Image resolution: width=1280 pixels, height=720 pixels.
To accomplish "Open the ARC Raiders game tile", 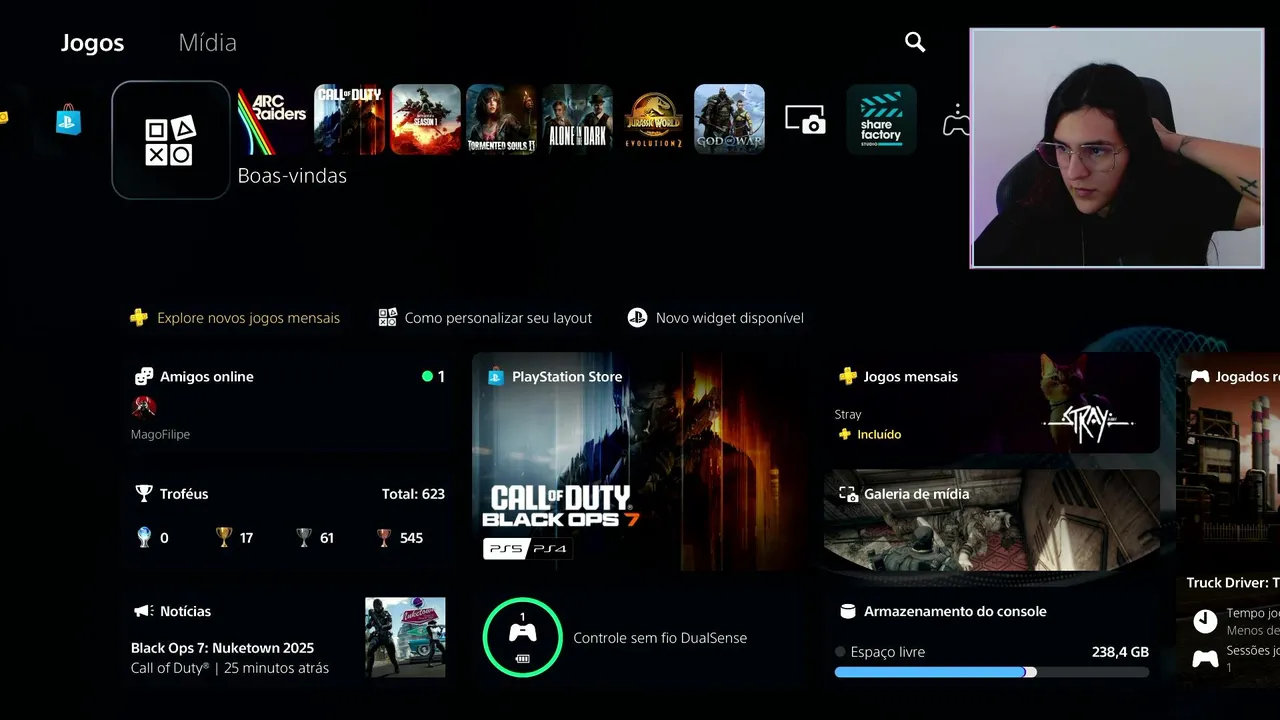I will [x=272, y=120].
